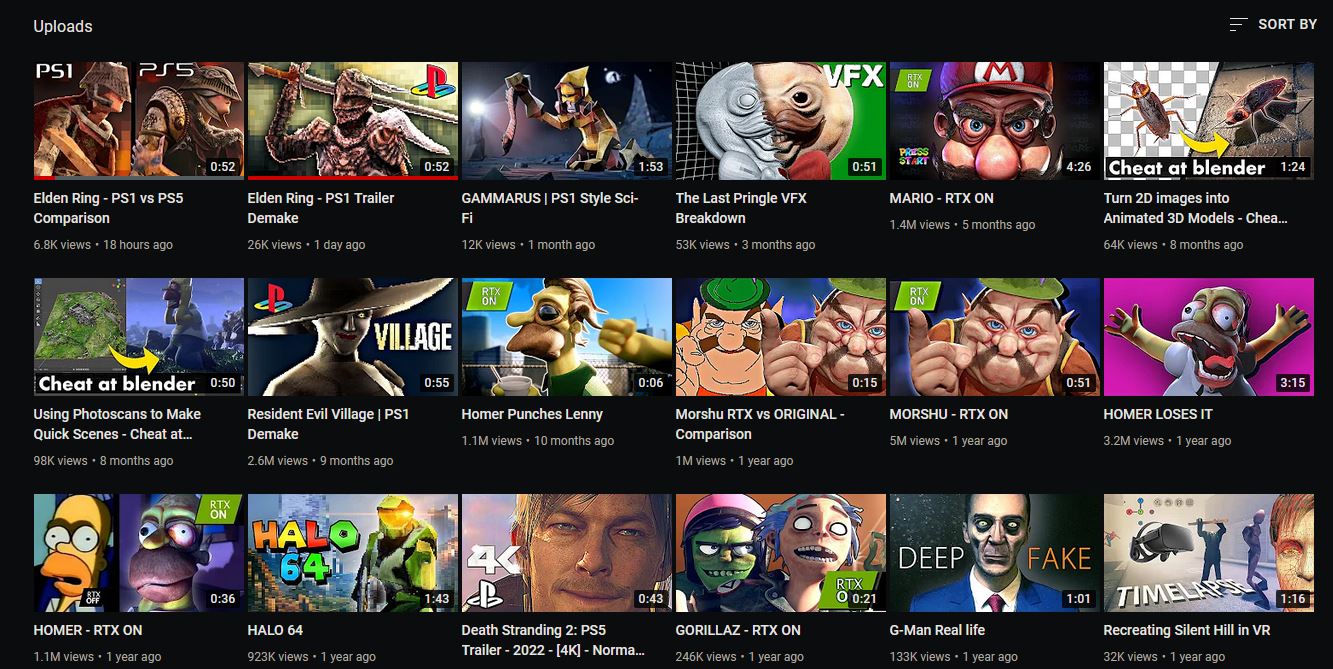Viewport: 1333px width, 669px height.
Task: Select the G-Man Real life title
Action: click(937, 630)
